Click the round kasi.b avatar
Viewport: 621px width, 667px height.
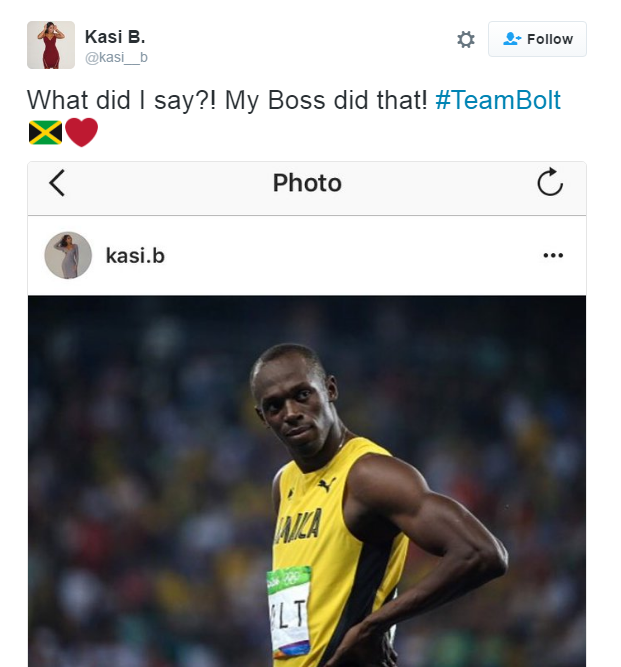click(68, 255)
